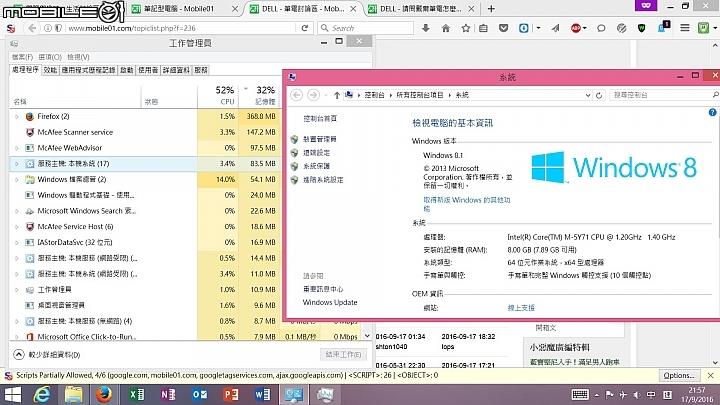Open Task Manager 檔案(F) menu
720x405 pixels.
[x=22, y=57]
